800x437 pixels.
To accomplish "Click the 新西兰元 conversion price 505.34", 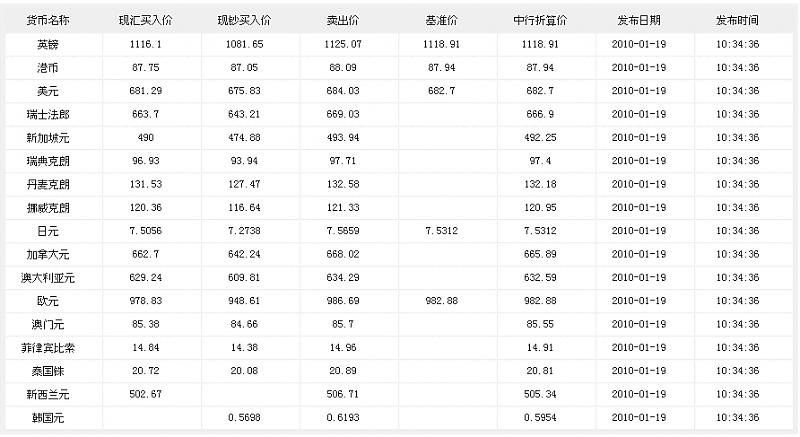I will tap(540, 394).
